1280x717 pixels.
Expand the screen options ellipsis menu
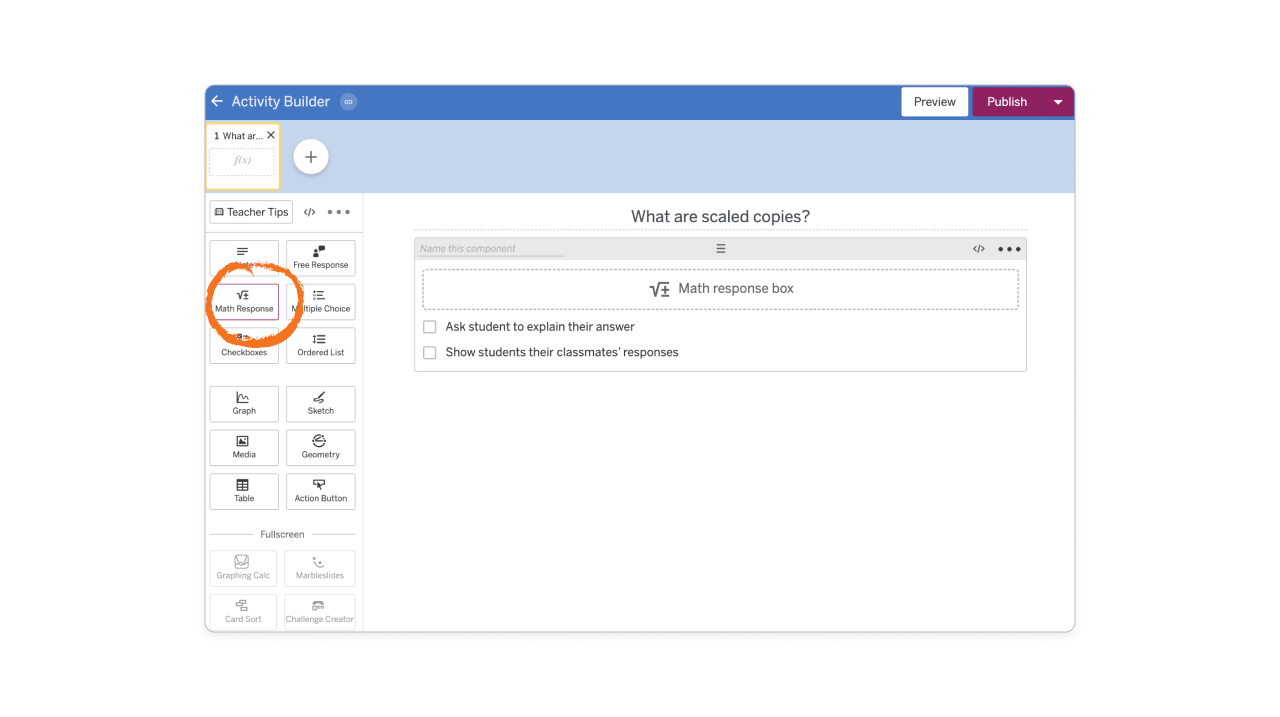pos(338,211)
